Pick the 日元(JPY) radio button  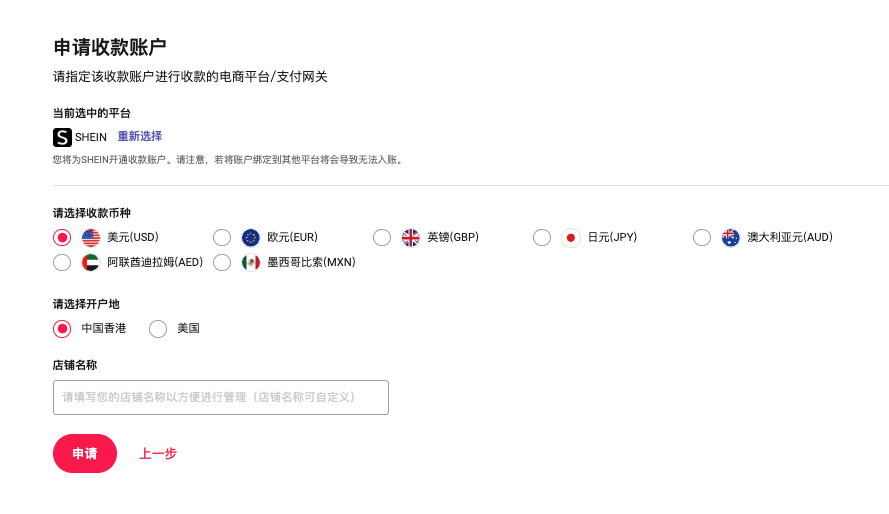pyautogui.click(x=542, y=237)
